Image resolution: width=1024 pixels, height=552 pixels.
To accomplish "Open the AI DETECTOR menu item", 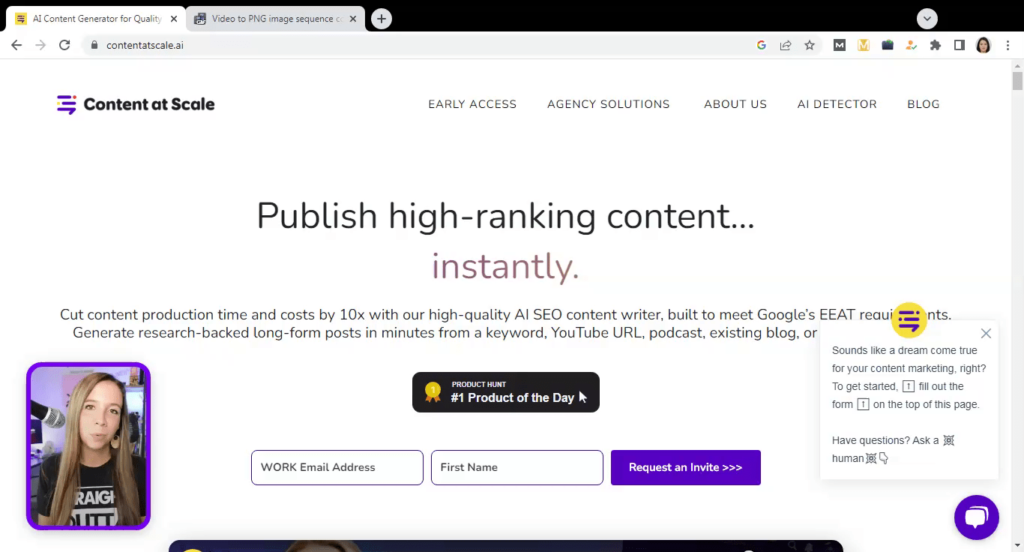I will 837,104.
